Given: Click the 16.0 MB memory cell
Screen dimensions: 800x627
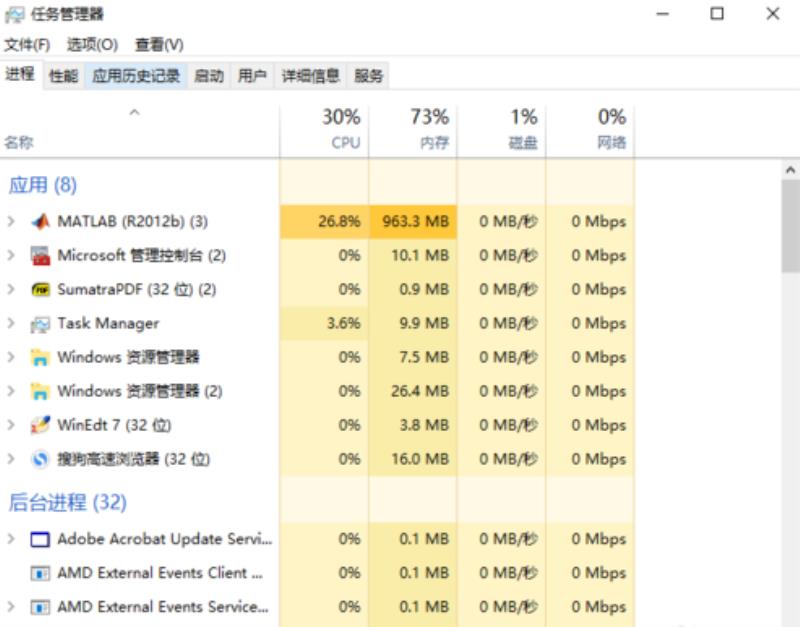Looking at the screenshot, I should (413, 459).
